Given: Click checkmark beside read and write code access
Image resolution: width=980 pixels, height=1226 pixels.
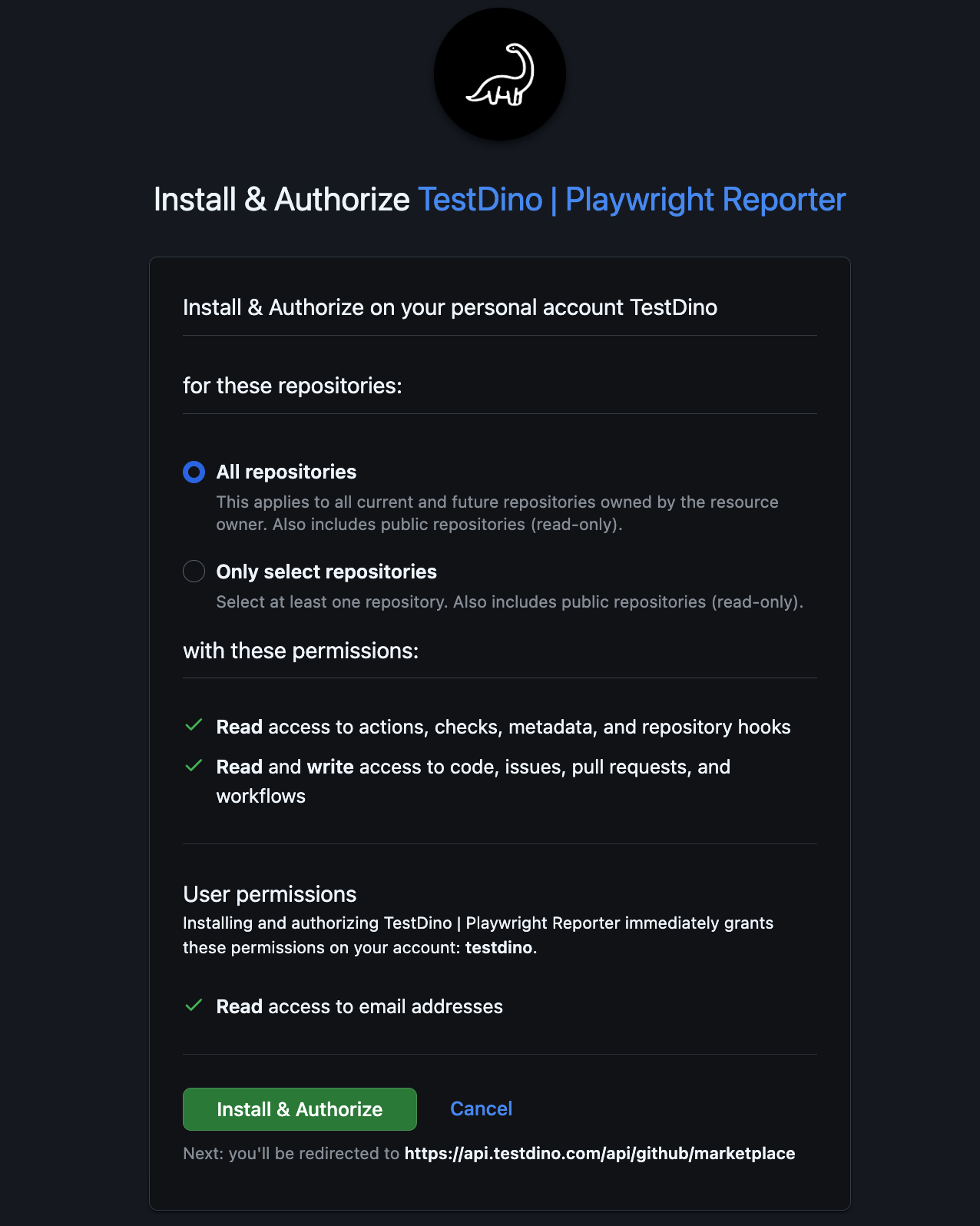Looking at the screenshot, I should pos(194,766).
